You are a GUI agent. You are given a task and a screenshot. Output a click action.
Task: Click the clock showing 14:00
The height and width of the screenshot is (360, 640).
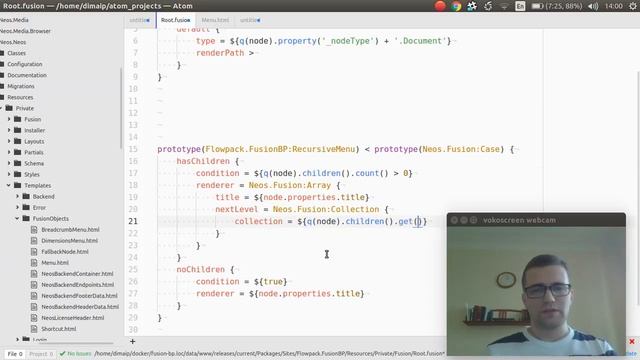[613, 6]
